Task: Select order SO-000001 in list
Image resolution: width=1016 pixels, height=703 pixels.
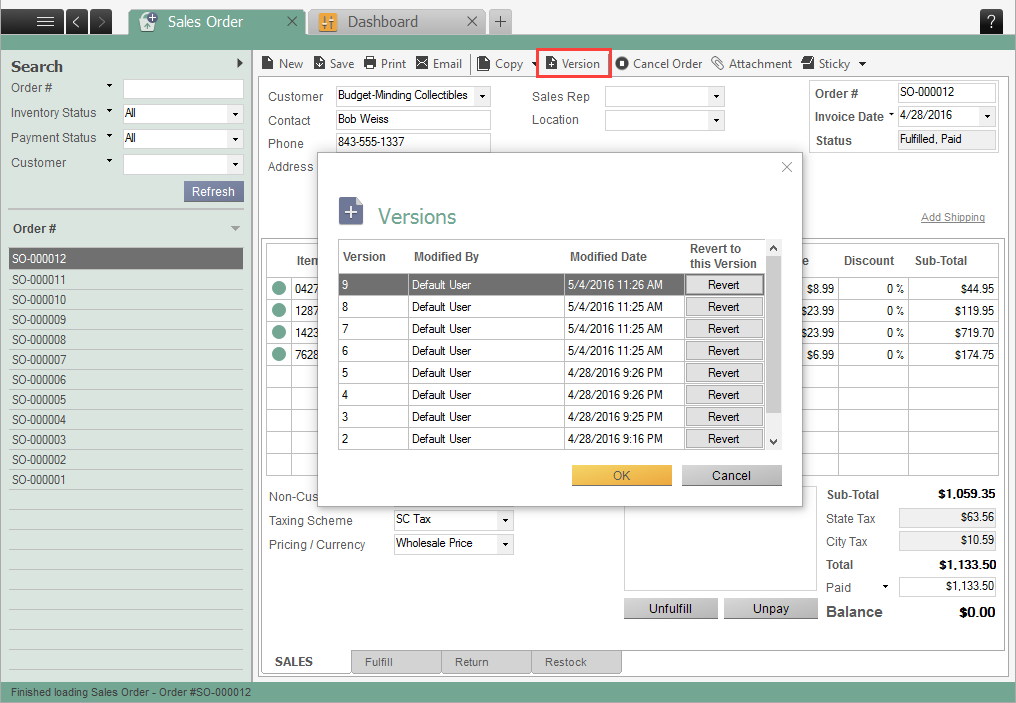Action: [126, 480]
